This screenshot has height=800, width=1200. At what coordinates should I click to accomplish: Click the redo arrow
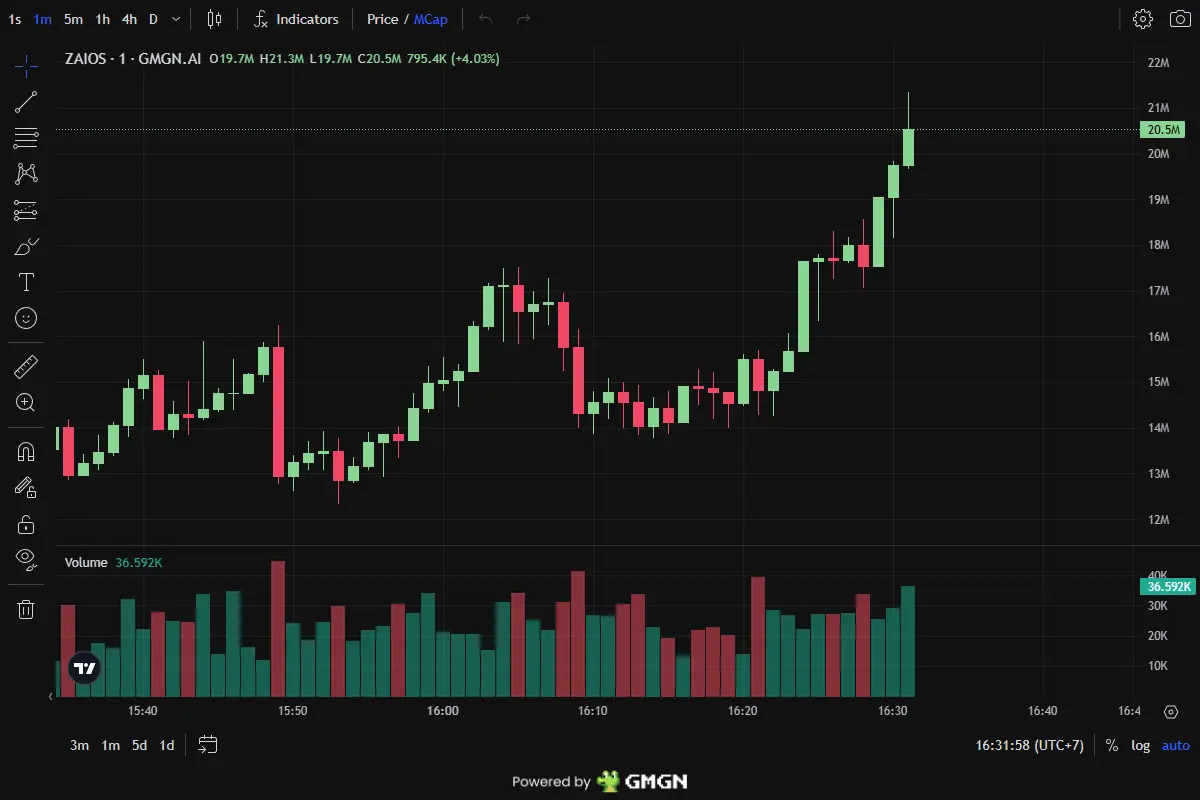(523, 19)
